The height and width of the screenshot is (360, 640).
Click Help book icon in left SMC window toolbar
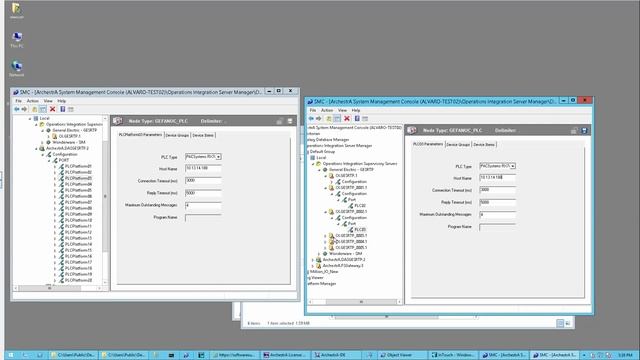pos(63,109)
